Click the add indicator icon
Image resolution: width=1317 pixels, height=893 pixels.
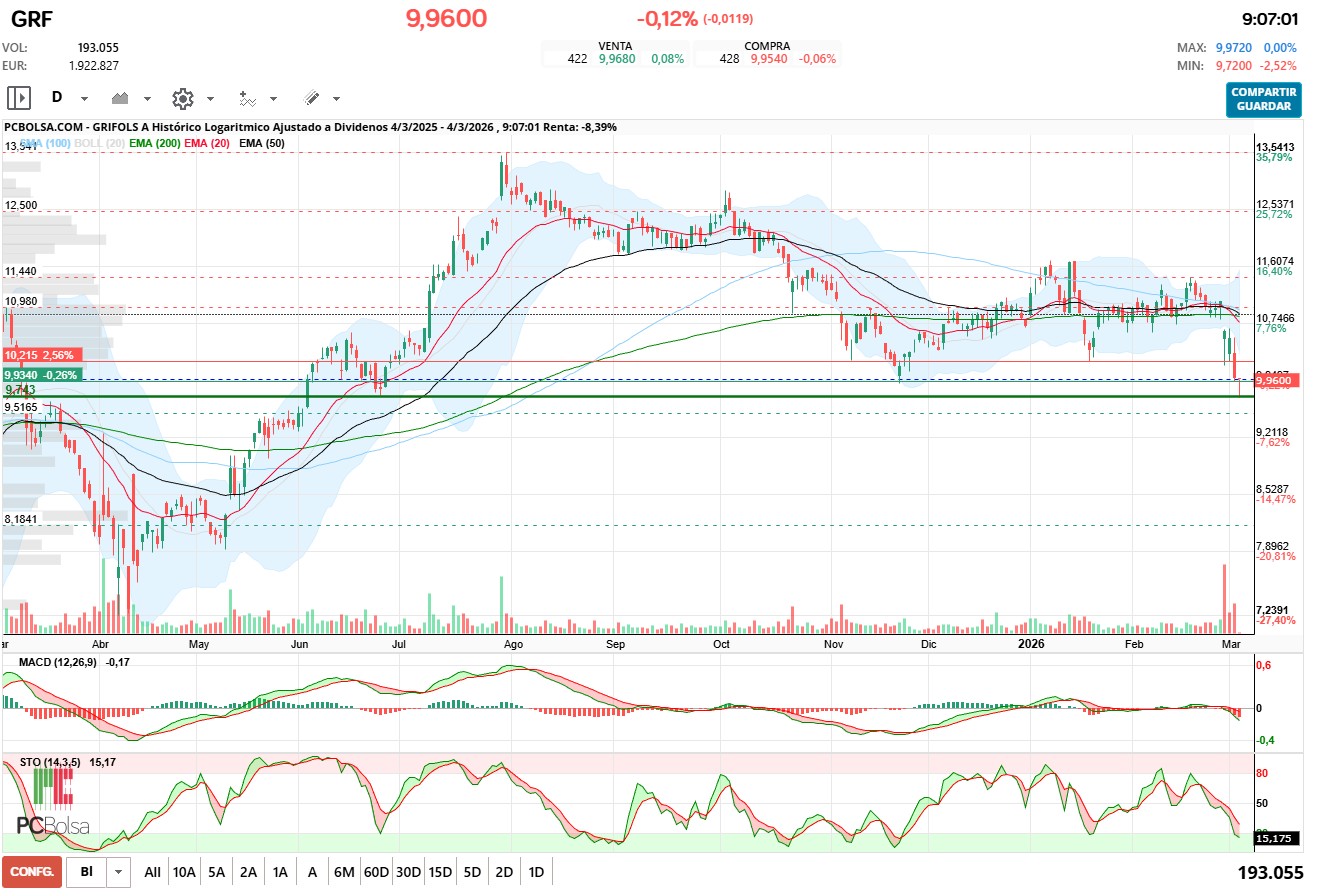247,98
